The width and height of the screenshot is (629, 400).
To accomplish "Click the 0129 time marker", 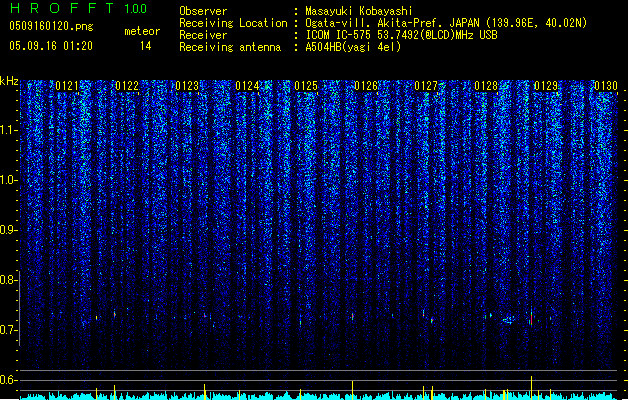I will (546, 86).
